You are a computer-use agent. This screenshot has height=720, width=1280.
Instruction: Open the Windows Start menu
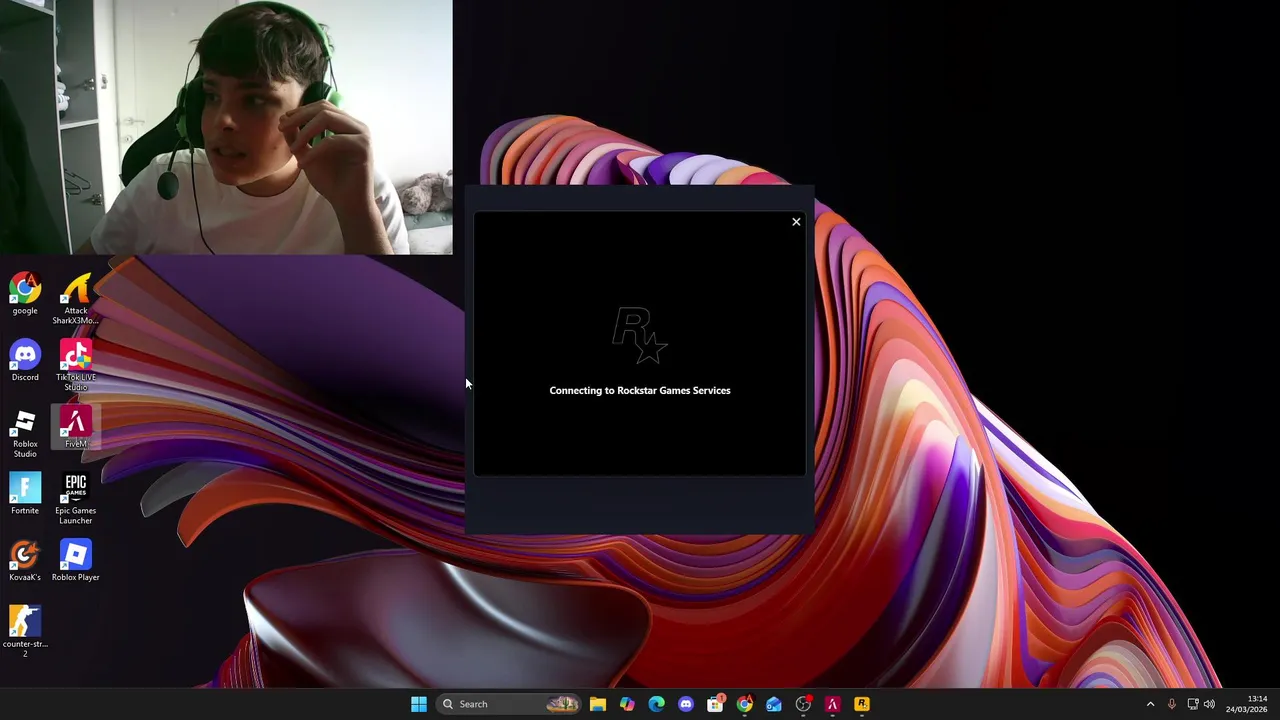(x=419, y=704)
